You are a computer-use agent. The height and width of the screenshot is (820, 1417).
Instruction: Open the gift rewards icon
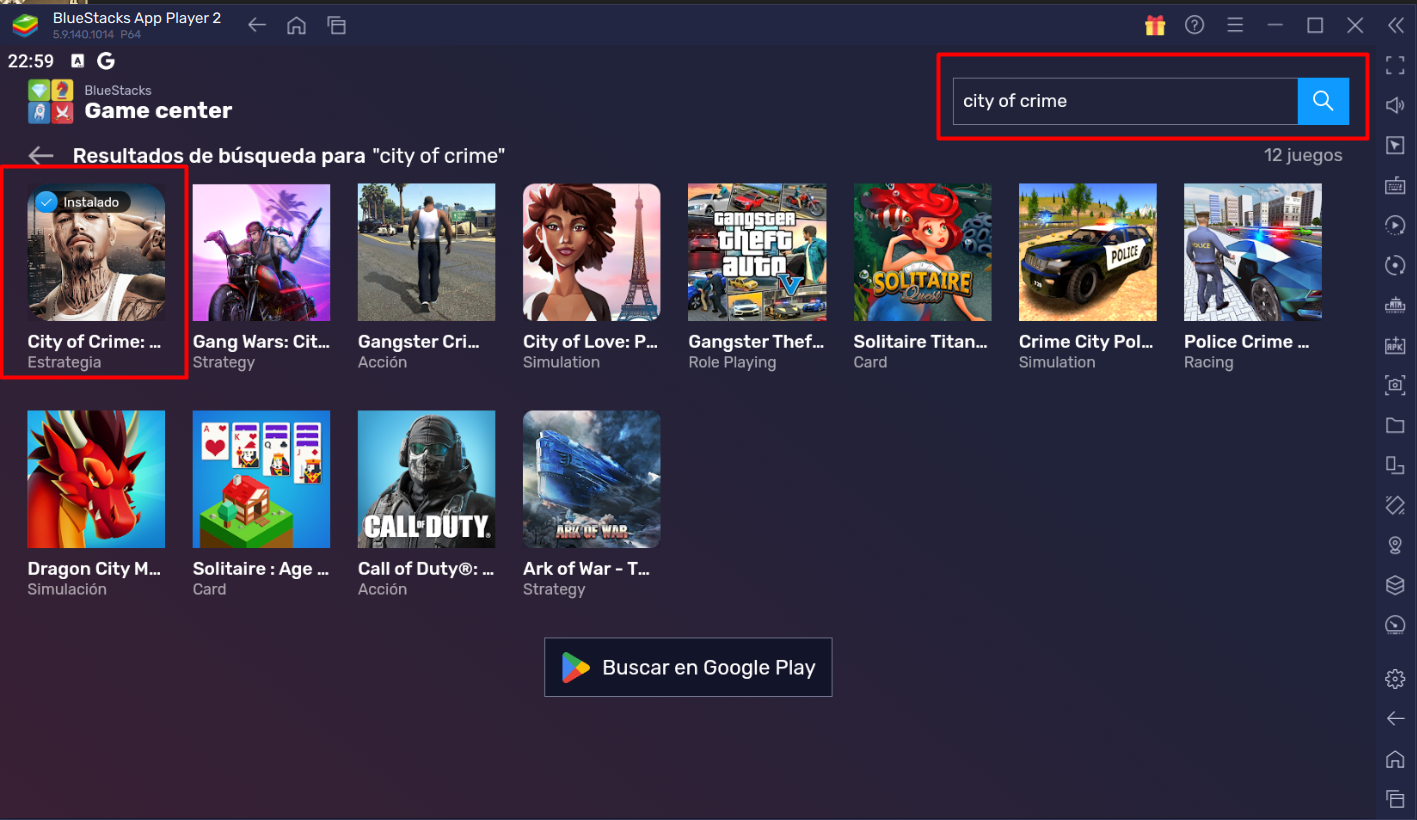pos(1155,25)
